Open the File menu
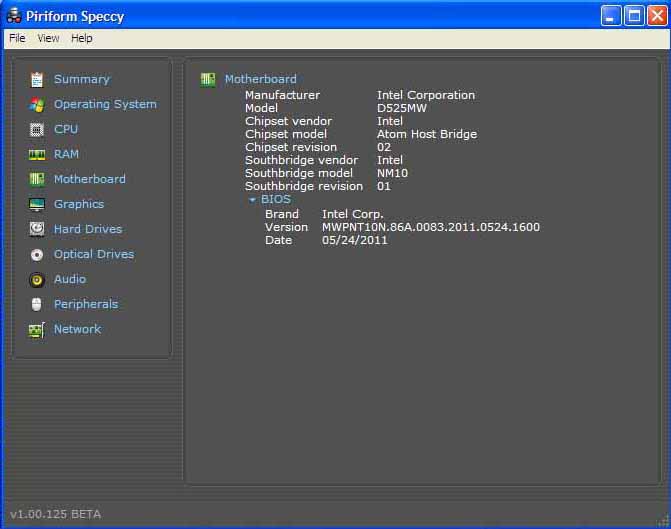Image resolution: width=671 pixels, height=529 pixels. click(x=16, y=38)
